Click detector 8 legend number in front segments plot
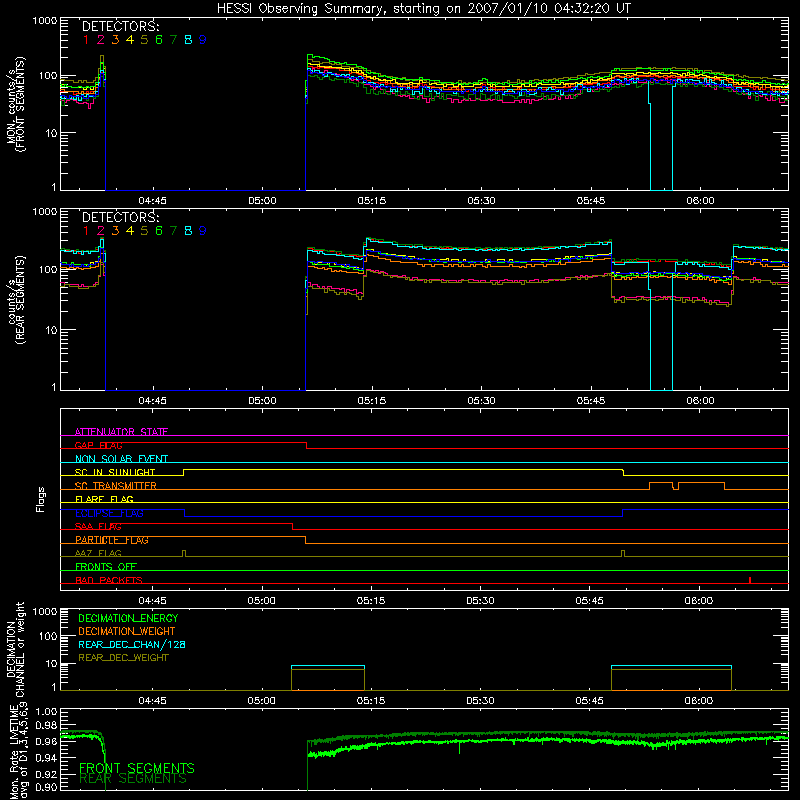 pyautogui.click(x=188, y=39)
